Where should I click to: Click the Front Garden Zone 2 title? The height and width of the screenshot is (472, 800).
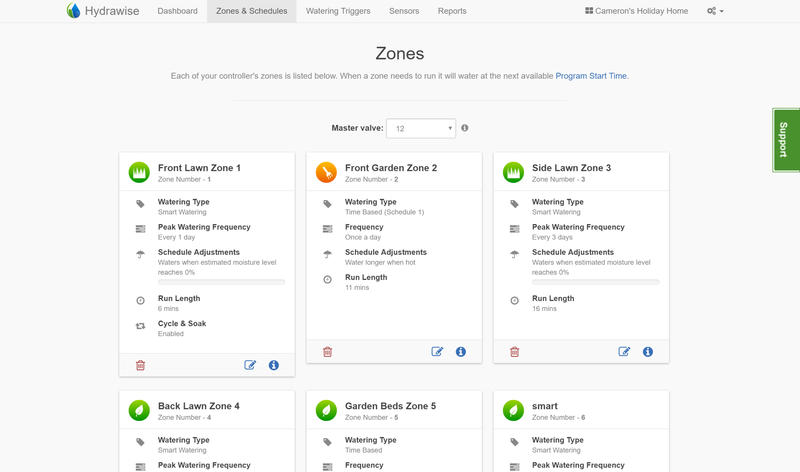(x=391, y=168)
